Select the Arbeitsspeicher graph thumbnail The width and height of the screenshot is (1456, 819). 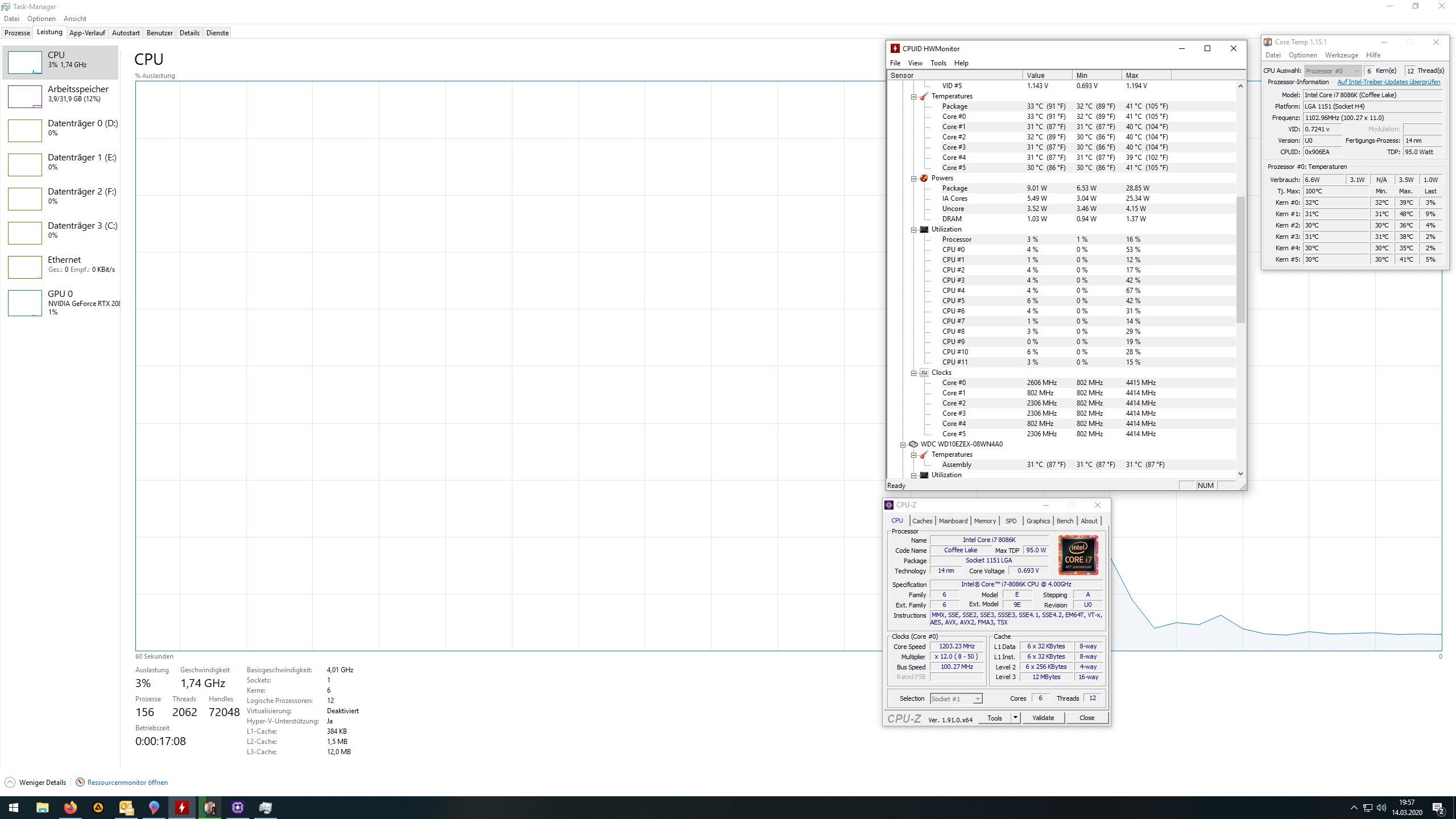[x=24, y=97]
